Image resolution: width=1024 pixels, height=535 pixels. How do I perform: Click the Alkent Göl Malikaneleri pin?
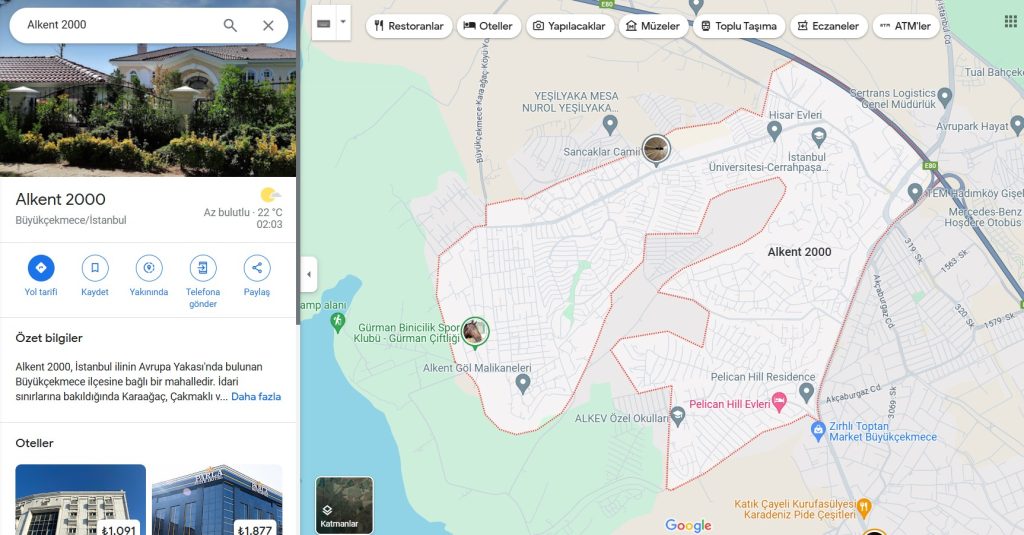(x=522, y=384)
